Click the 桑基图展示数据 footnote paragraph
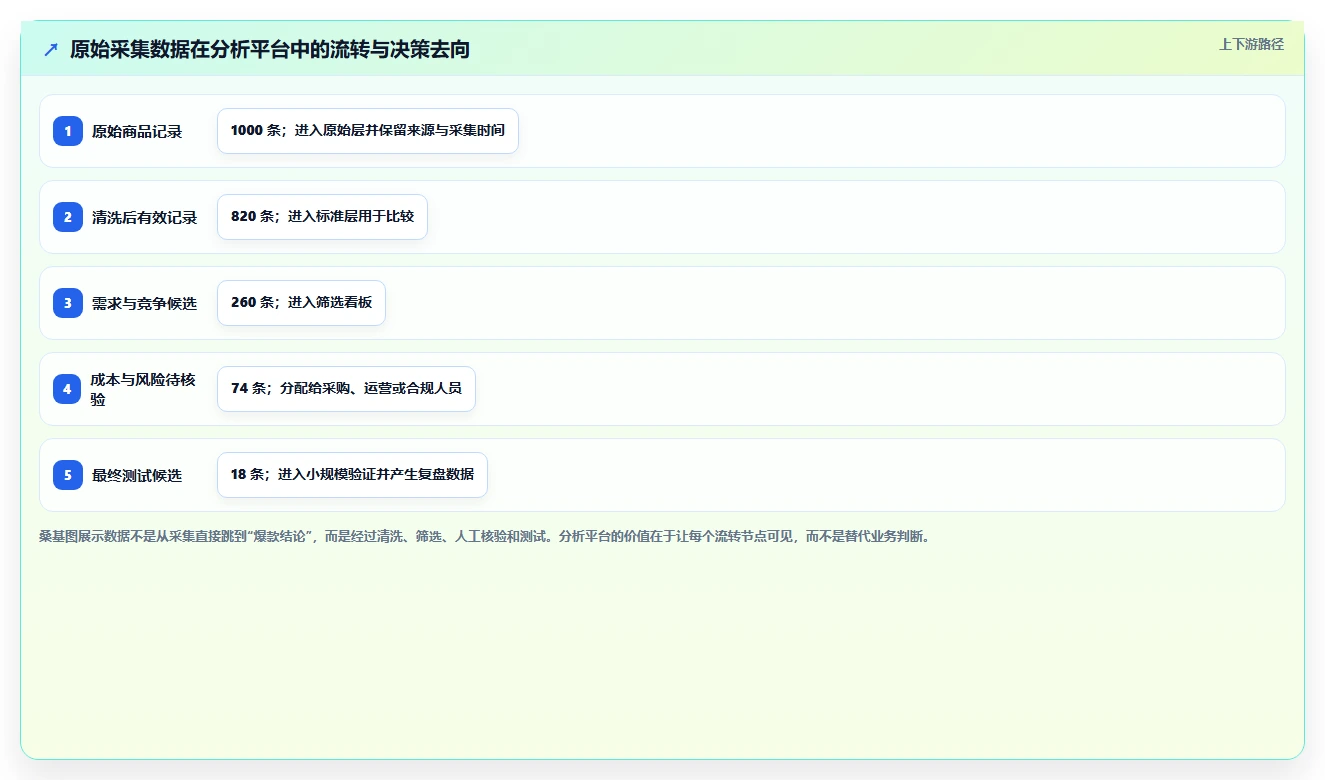 tap(484, 536)
